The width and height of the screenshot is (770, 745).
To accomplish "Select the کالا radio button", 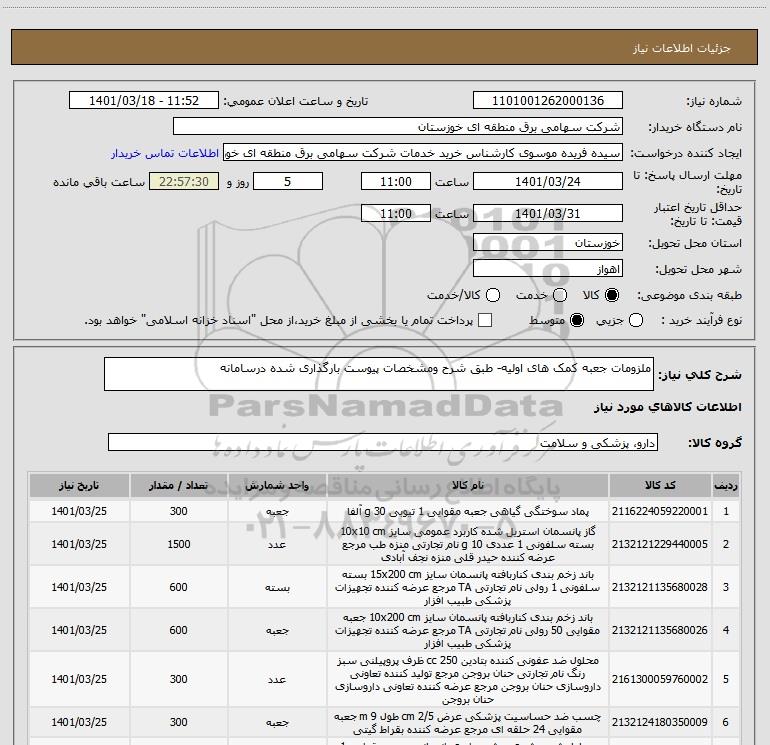I will [612, 296].
